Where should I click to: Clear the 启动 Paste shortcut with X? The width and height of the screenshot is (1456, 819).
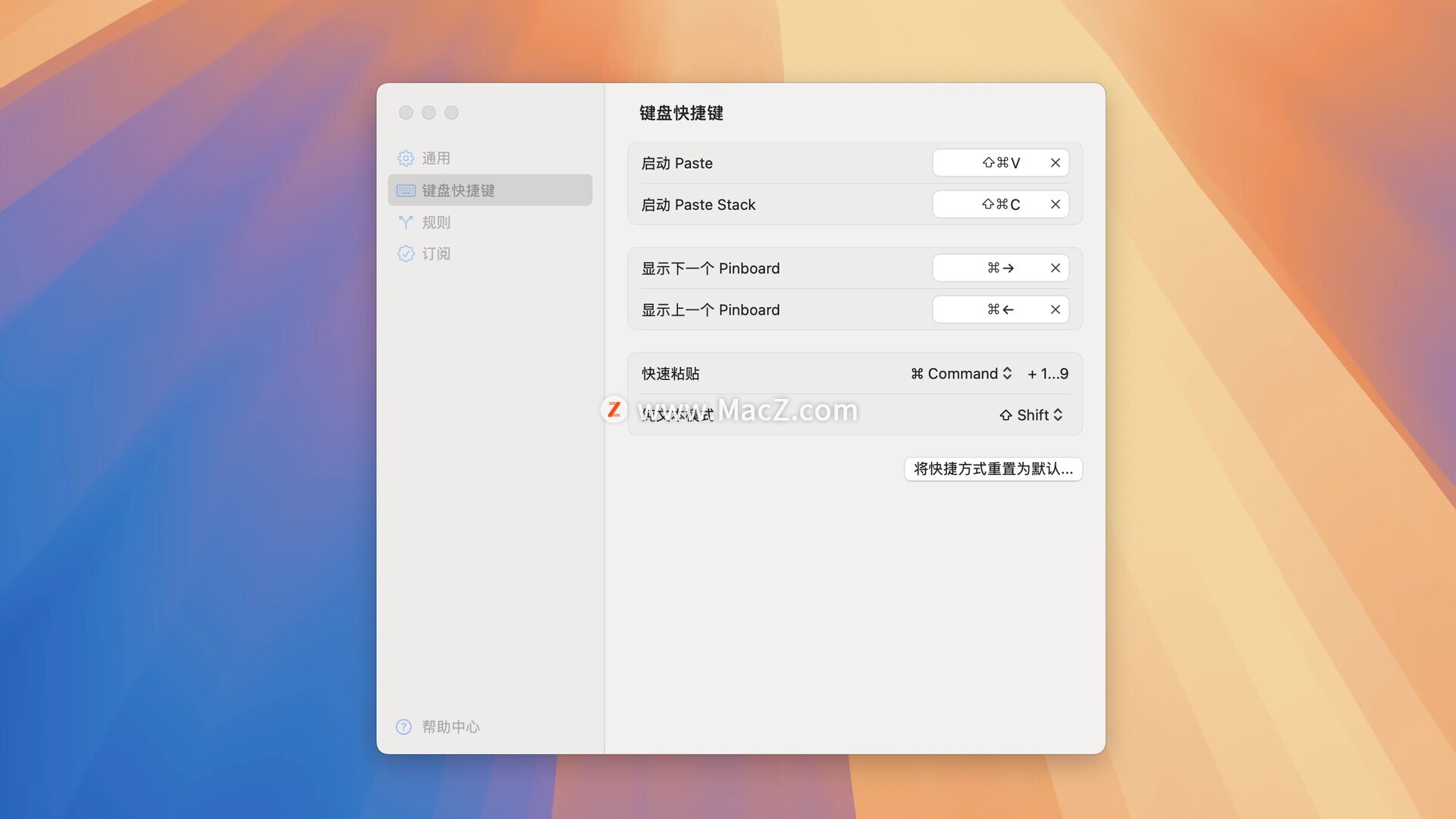pos(1055,163)
